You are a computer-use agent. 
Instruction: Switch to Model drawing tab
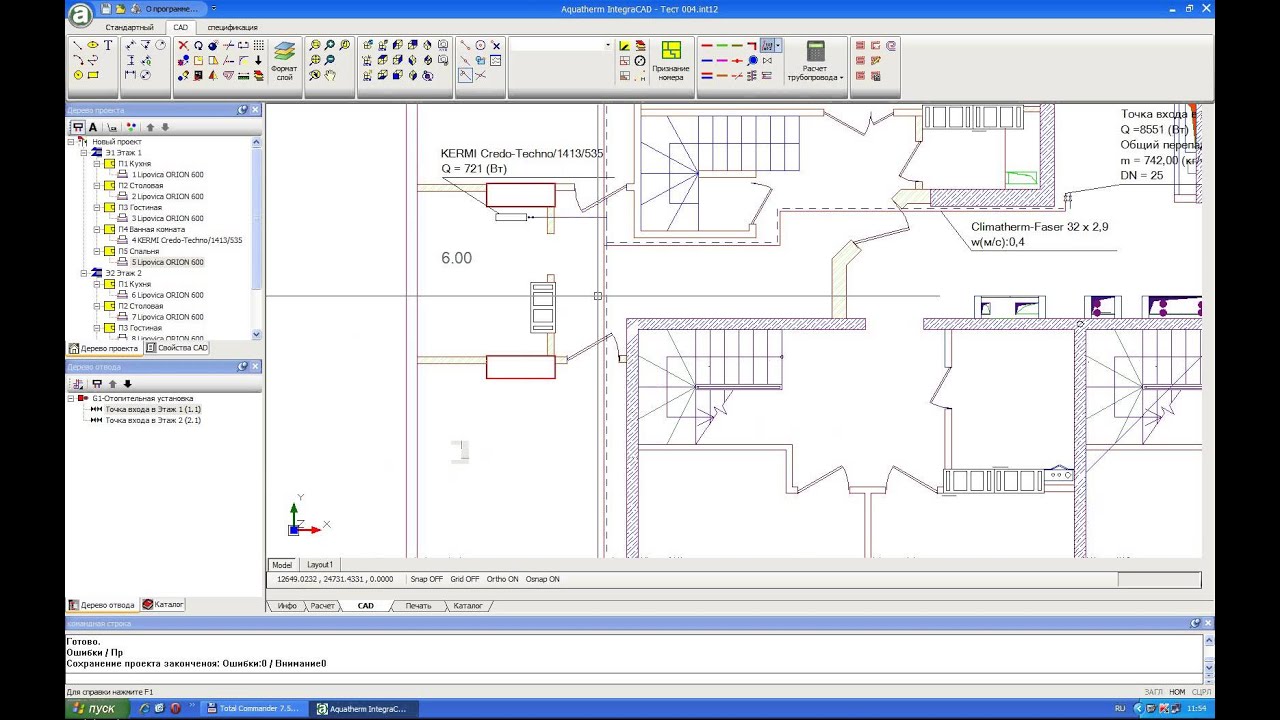[x=282, y=565]
